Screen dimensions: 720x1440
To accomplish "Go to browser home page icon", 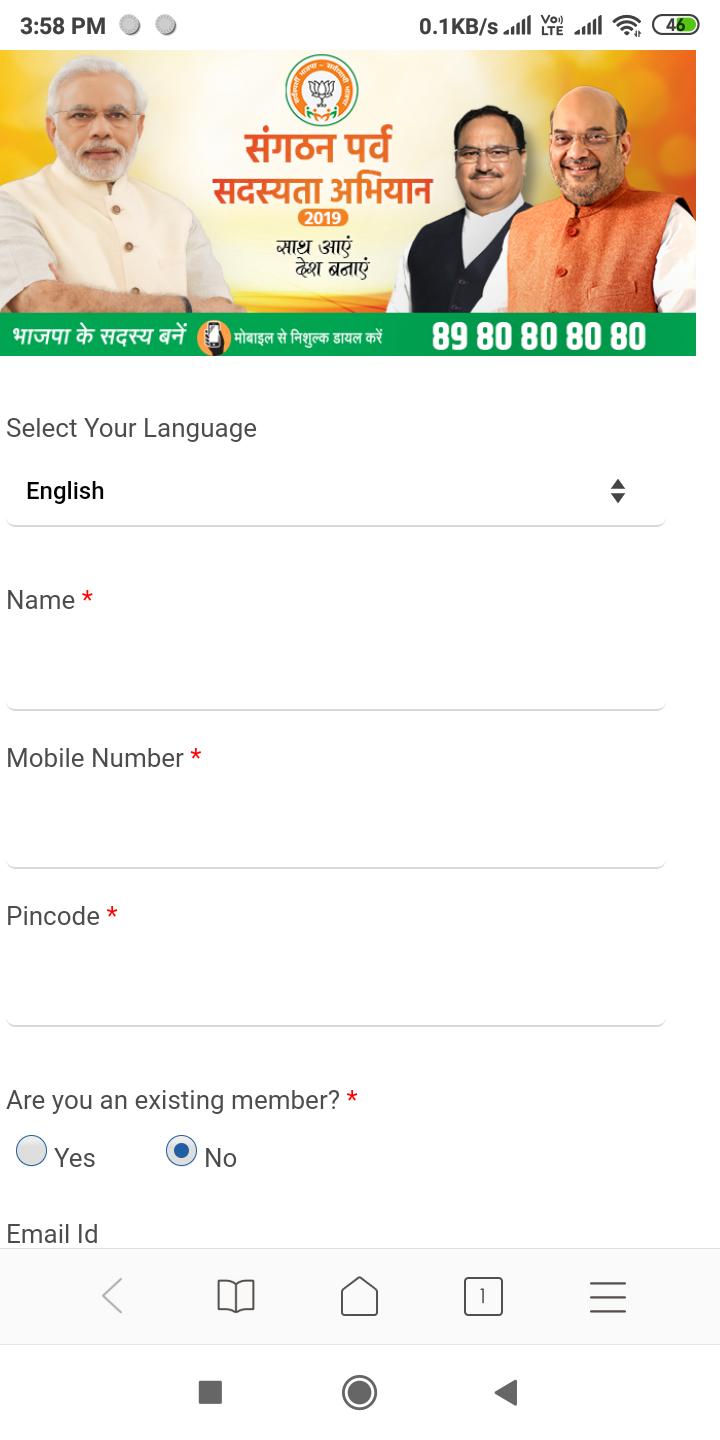I will (x=359, y=1296).
